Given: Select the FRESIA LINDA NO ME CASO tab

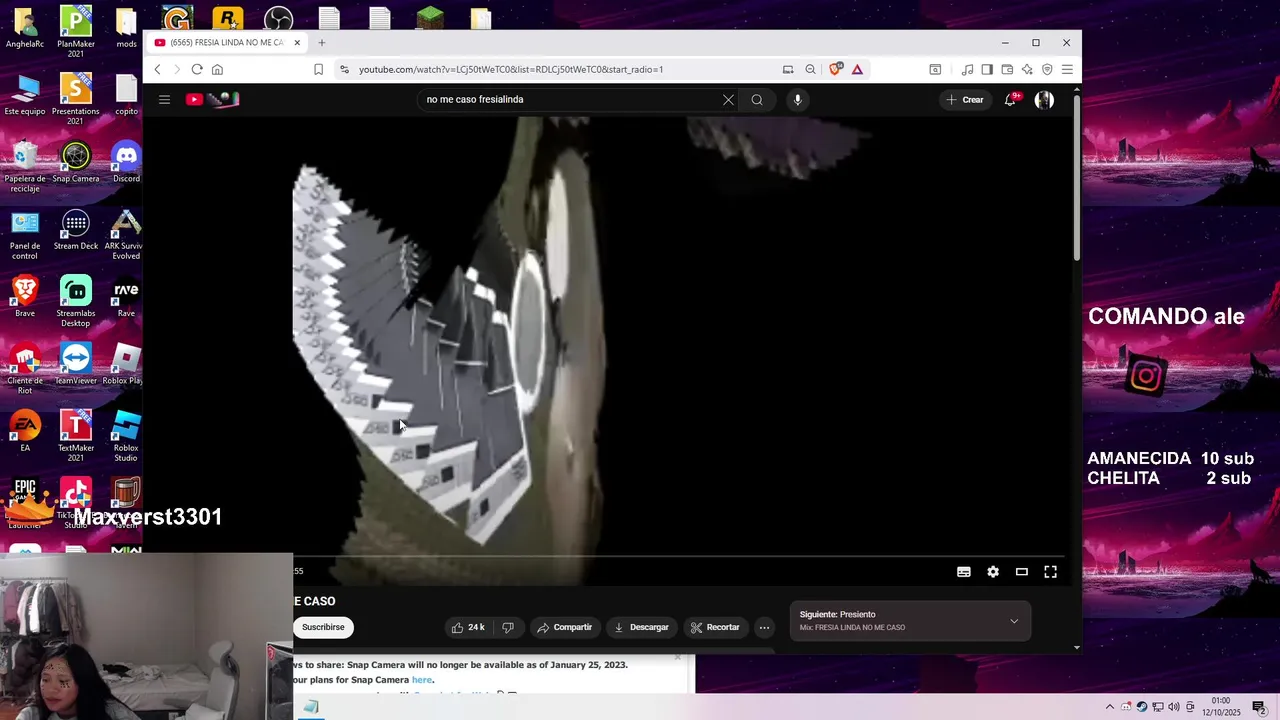Looking at the screenshot, I should pos(228,43).
